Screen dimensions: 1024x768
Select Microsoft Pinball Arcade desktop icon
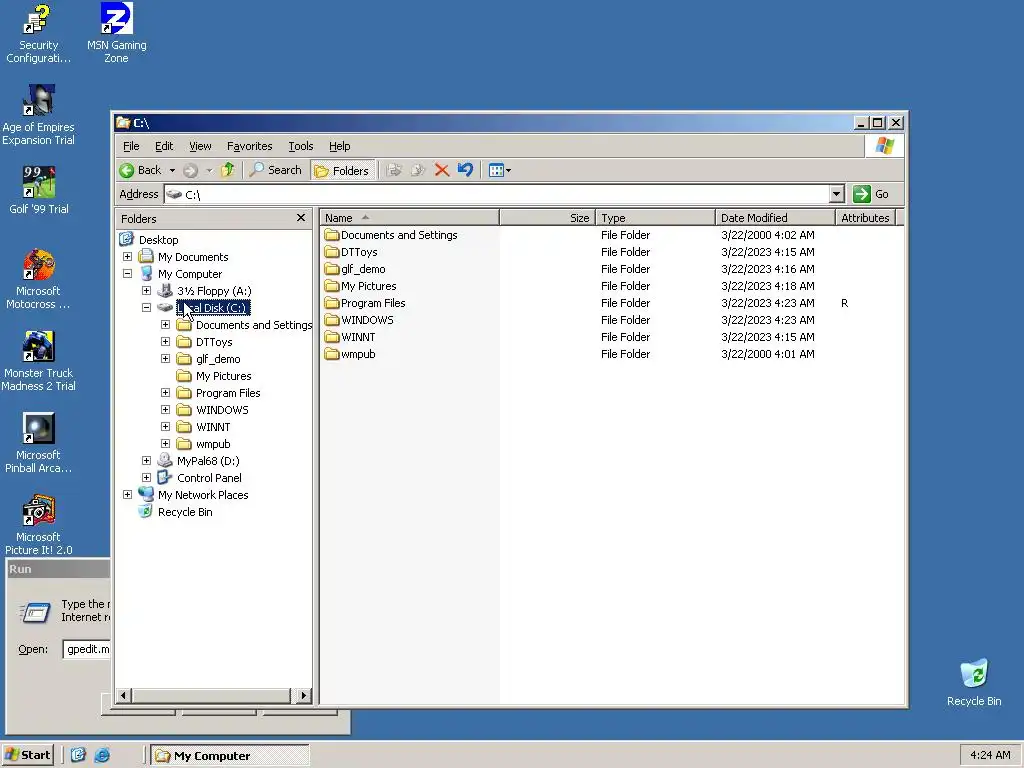click(38, 443)
